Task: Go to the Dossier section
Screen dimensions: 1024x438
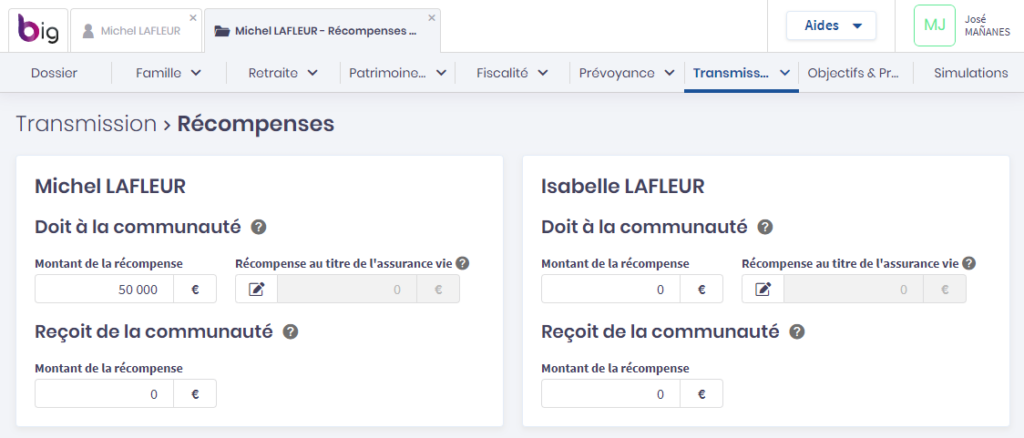Action: point(54,73)
